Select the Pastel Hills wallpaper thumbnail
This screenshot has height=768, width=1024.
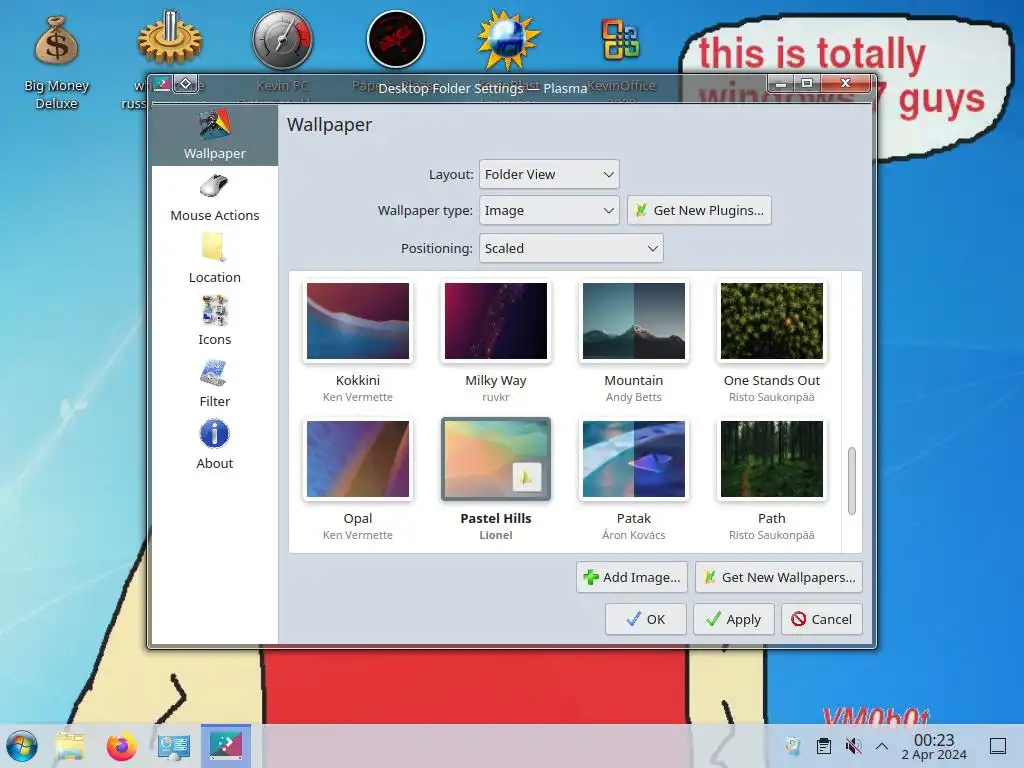click(x=496, y=458)
